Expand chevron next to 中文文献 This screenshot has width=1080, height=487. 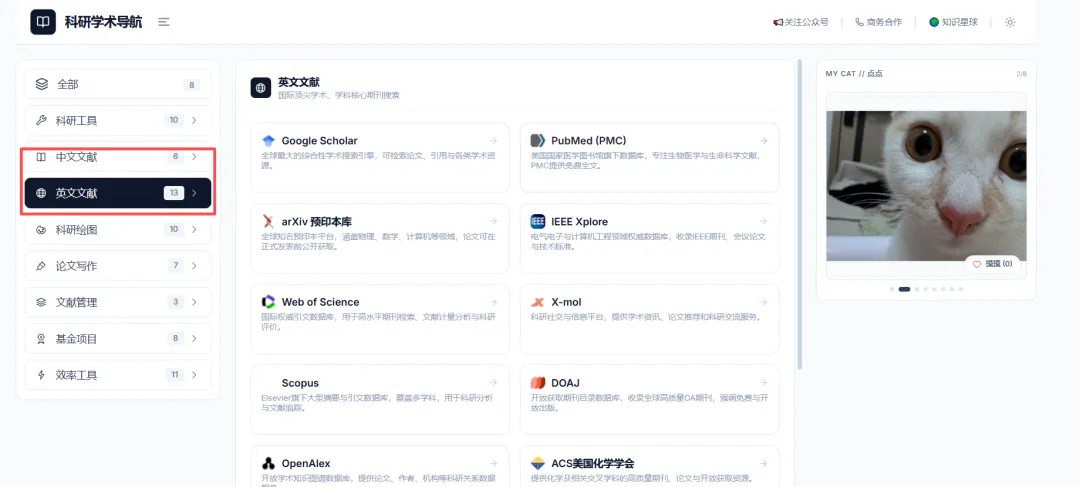[x=194, y=157]
